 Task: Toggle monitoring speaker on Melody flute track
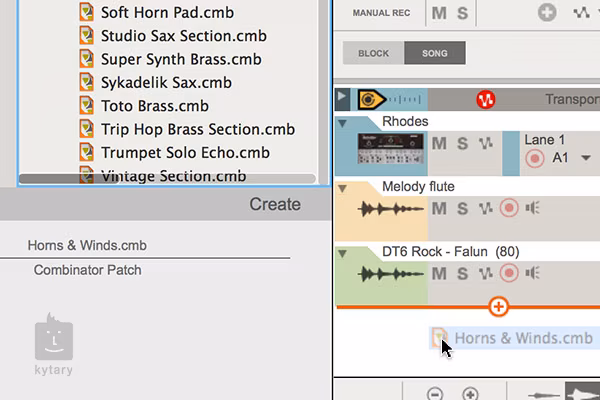pyautogui.click(x=532, y=208)
